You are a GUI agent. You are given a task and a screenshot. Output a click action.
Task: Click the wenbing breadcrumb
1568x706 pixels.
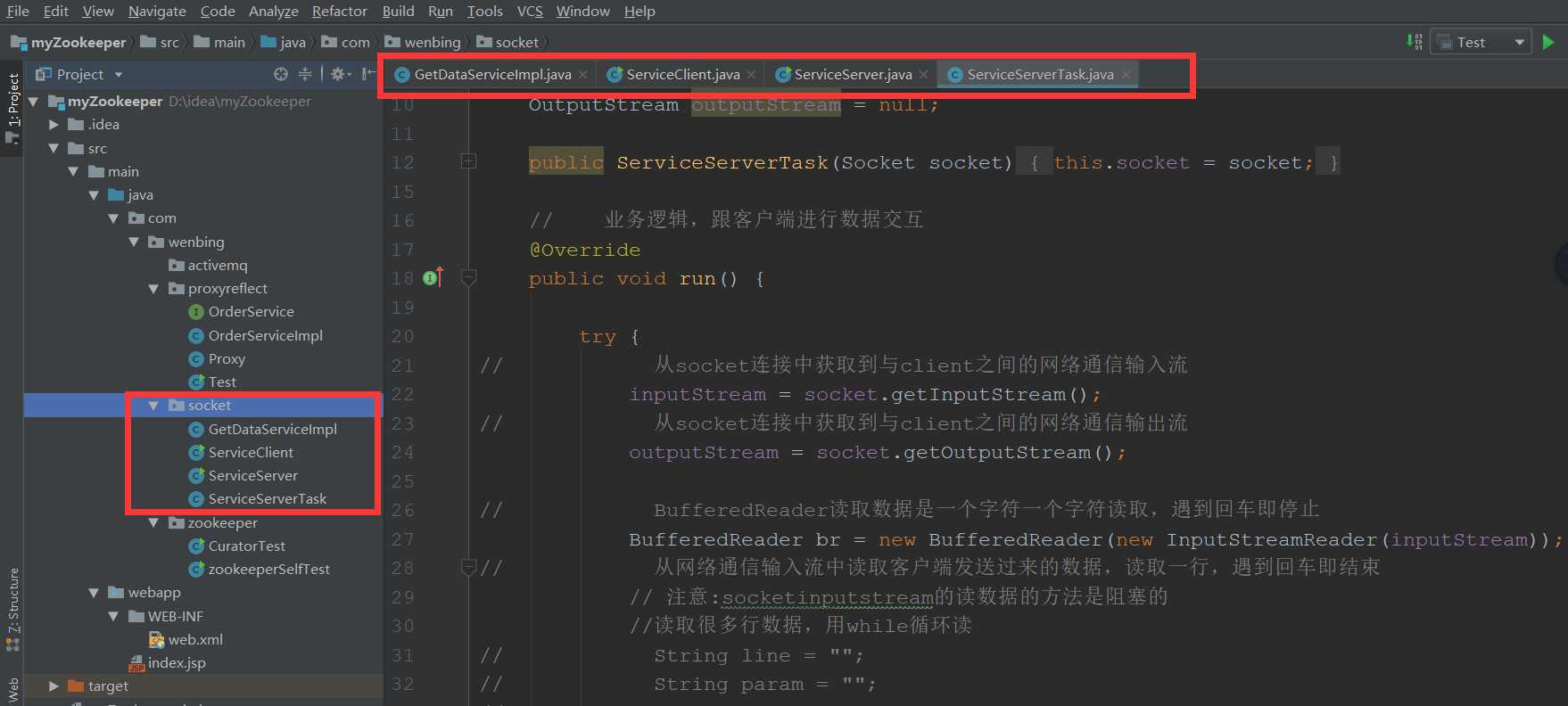pos(423,42)
